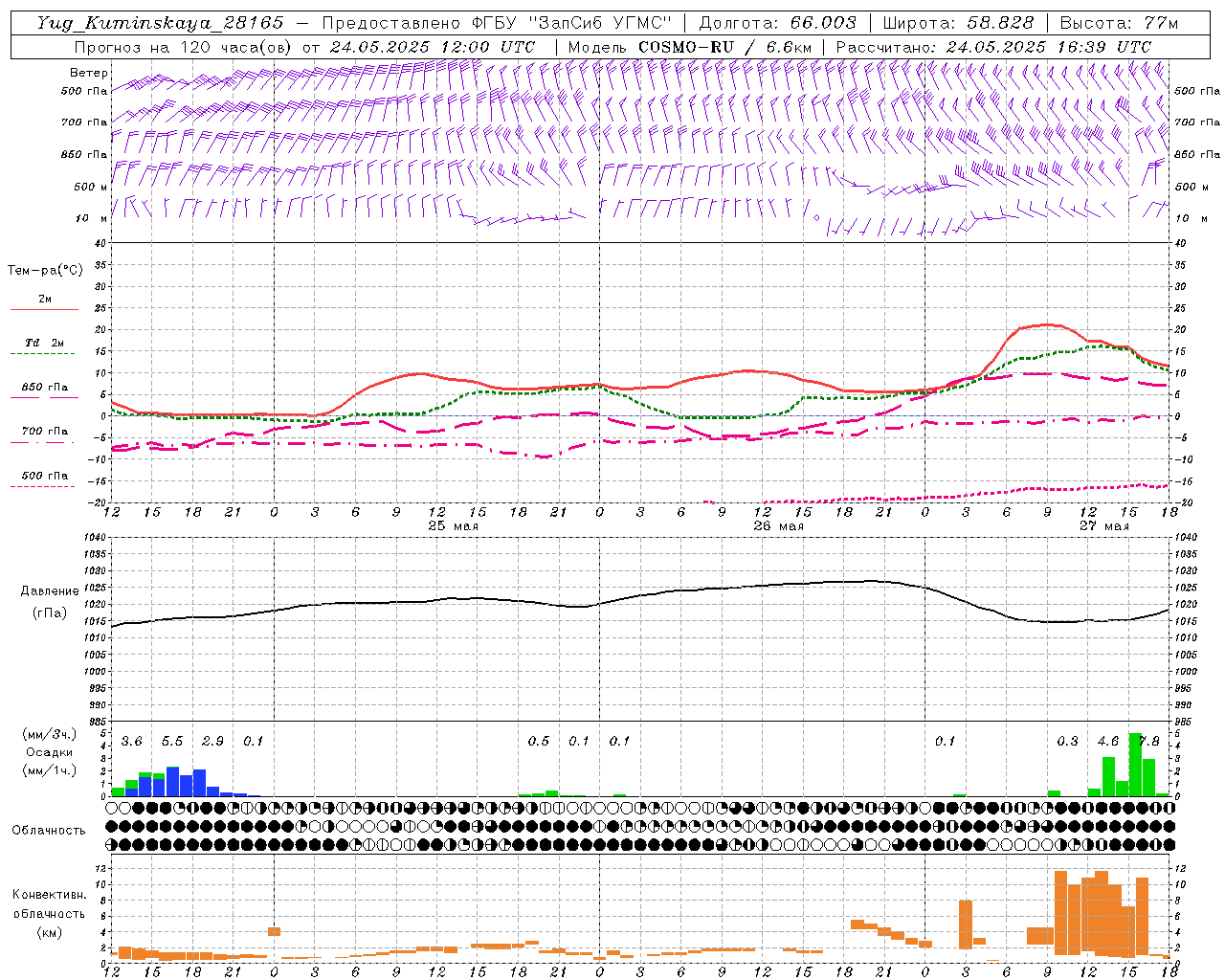Click the 26 мая date label

pyautogui.click(x=778, y=526)
